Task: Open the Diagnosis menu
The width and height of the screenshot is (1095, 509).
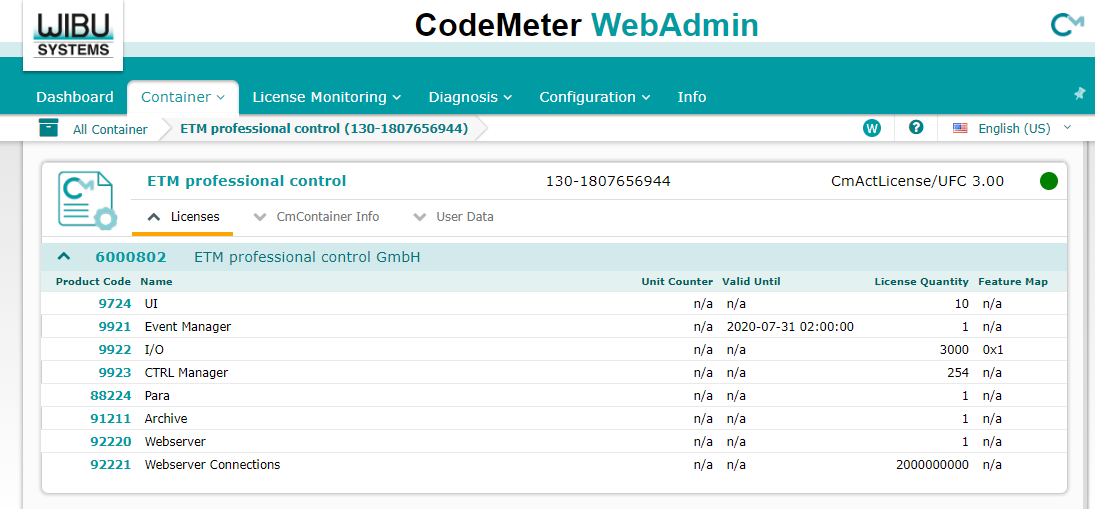Action: click(x=470, y=97)
